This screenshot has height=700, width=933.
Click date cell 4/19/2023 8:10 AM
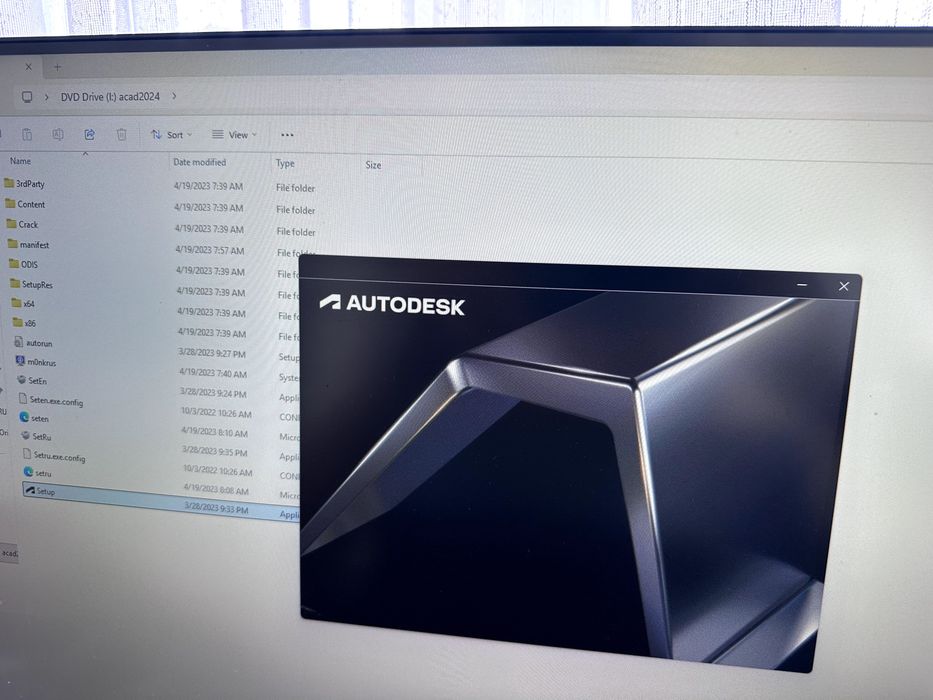[215, 433]
